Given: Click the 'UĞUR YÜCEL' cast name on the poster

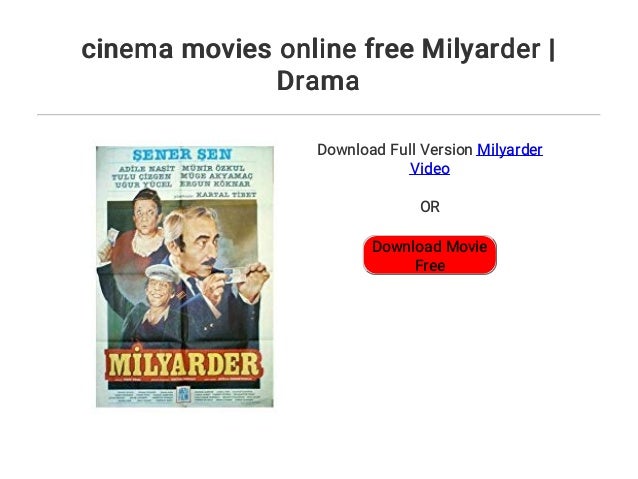Looking at the screenshot, I should pyautogui.click(x=144, y=184).
